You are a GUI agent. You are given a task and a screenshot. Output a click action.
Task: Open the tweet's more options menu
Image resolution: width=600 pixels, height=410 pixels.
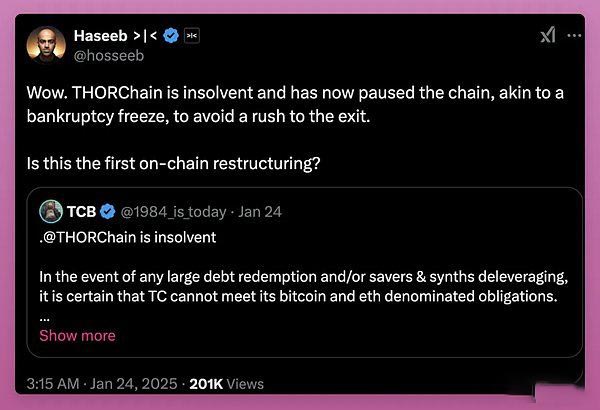click(x=574, y=35)
